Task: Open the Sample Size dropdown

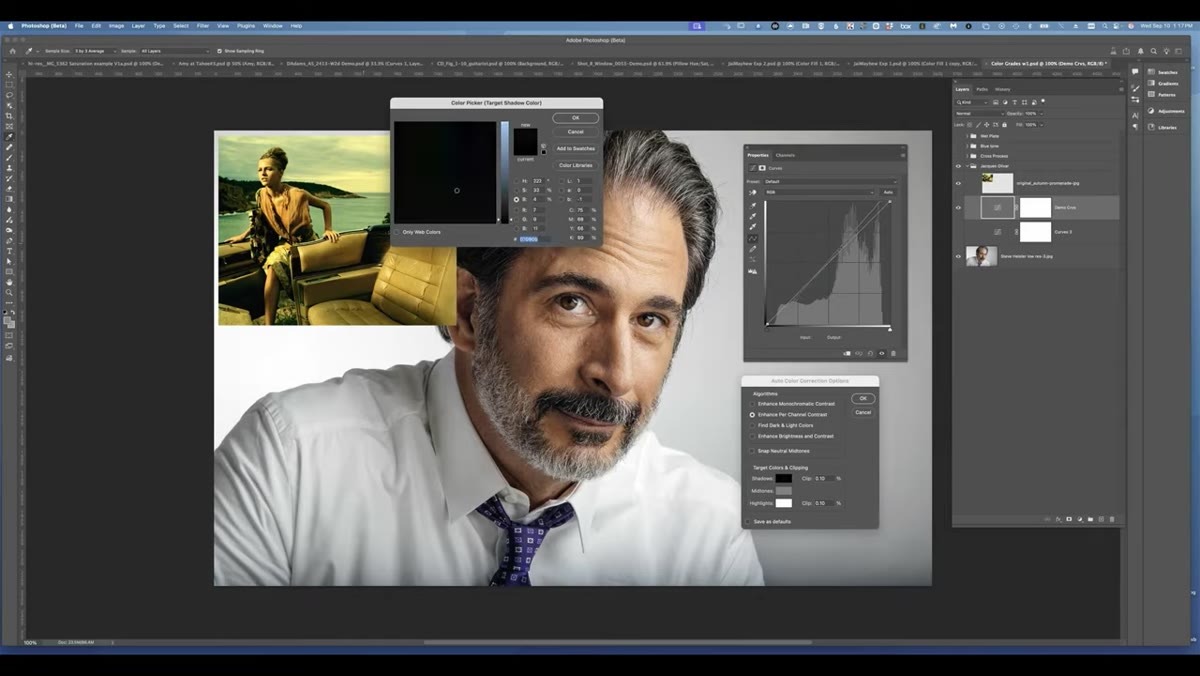Action: (93, 50)
